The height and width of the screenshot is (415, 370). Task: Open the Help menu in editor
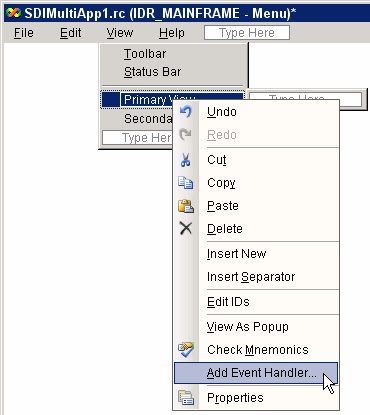tap(172, 33)
